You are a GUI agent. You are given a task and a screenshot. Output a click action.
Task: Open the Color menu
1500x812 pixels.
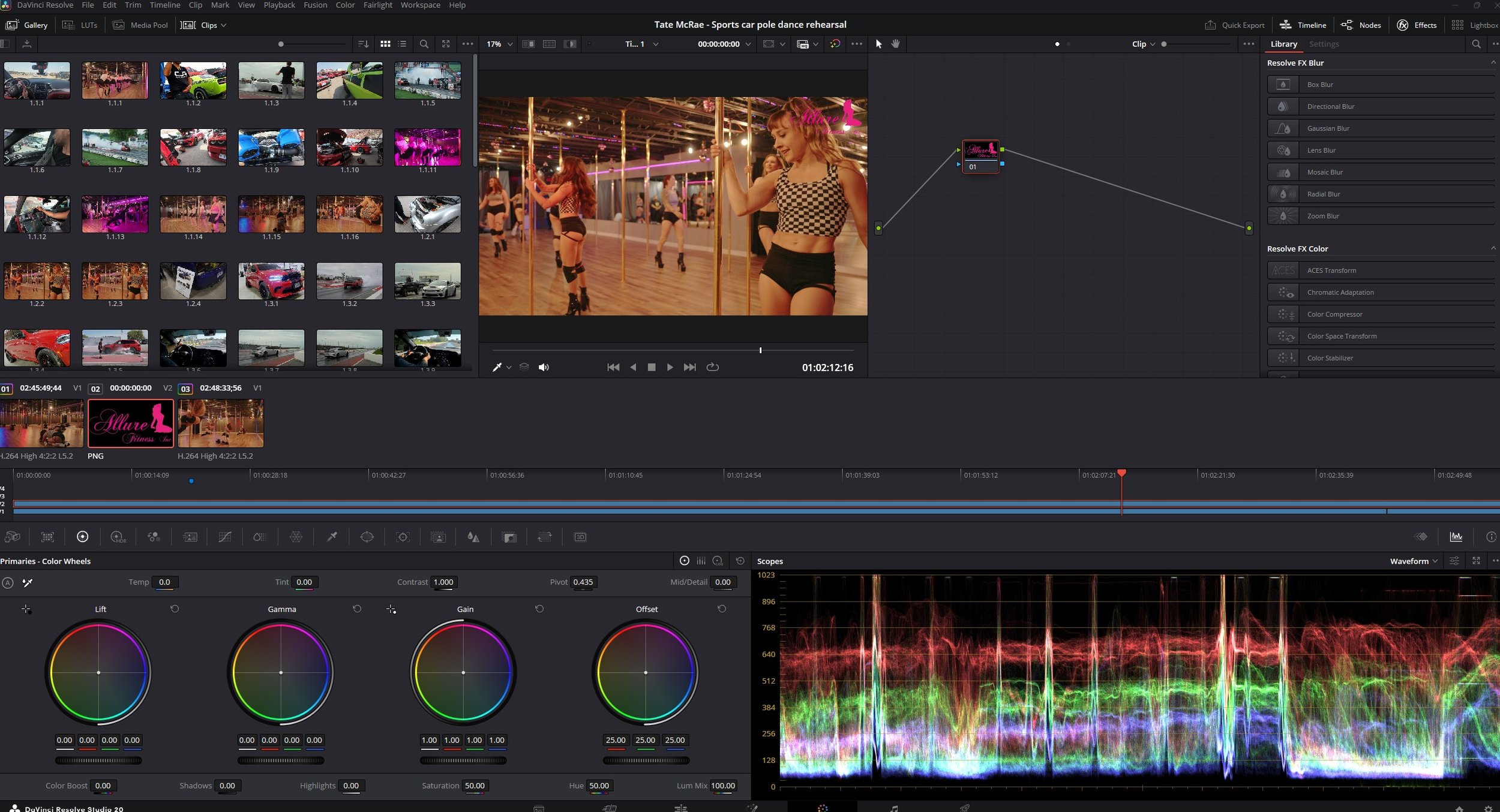[x=345, y=5]
